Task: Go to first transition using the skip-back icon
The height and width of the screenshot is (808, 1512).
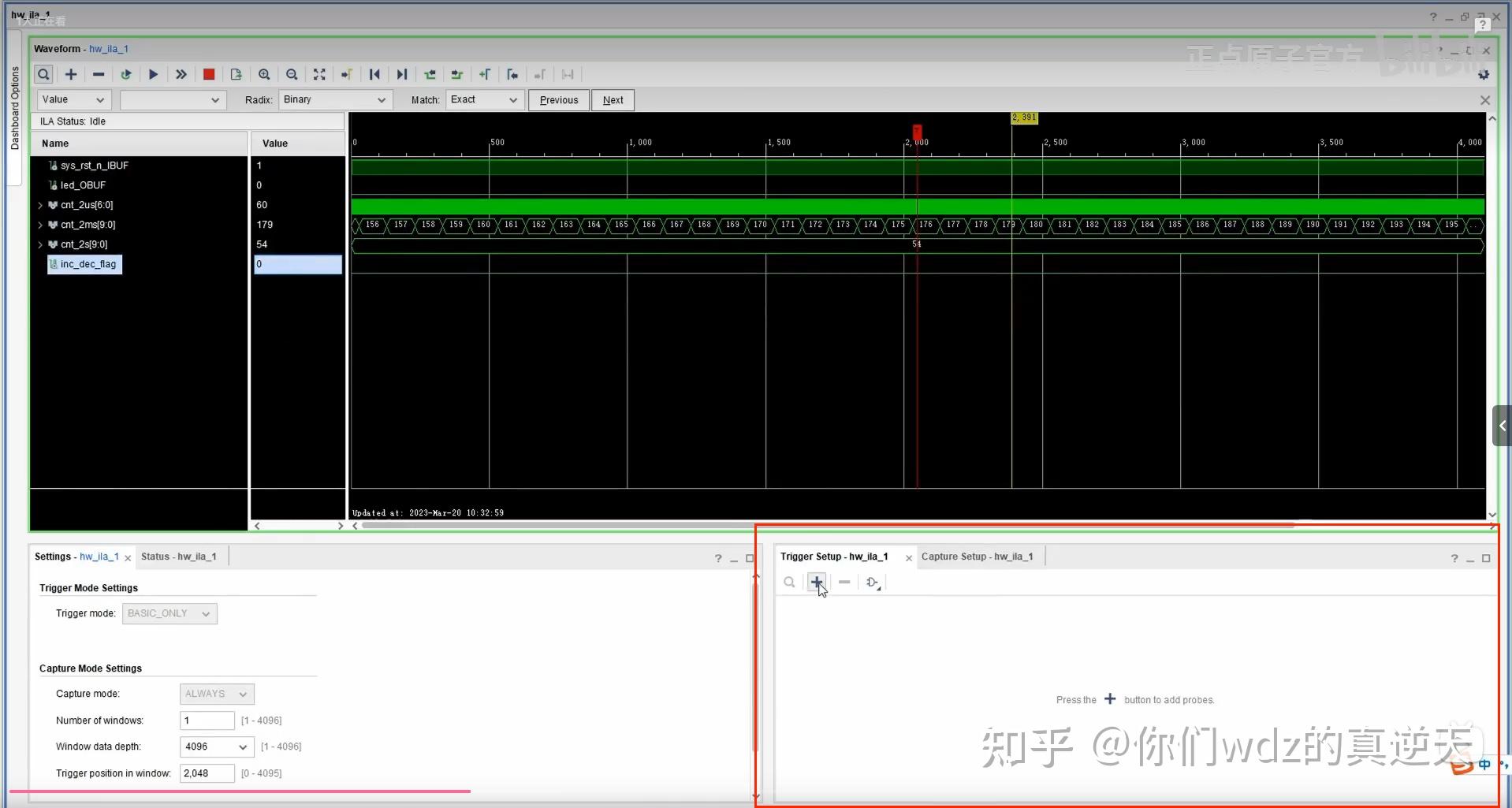Action: (x=374, y=74)
